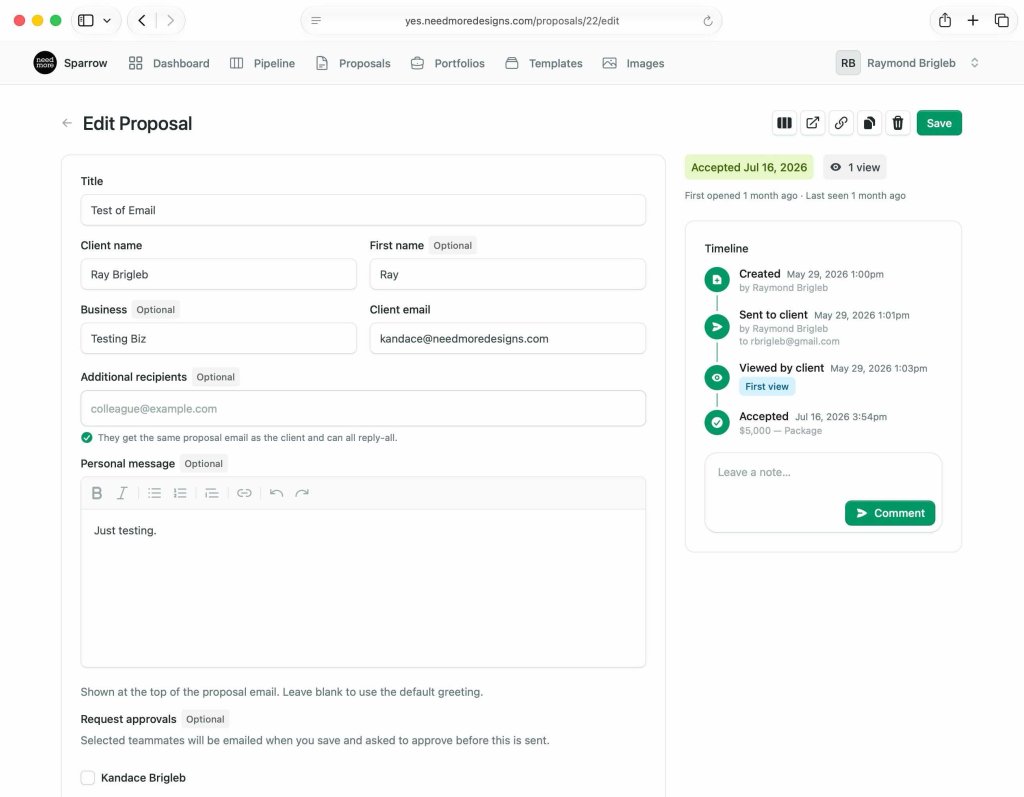Image resolution: width=1024 pixels, height=797 pixels.
Task: Focus the Additional recipients field
Action: click(363, 409)
